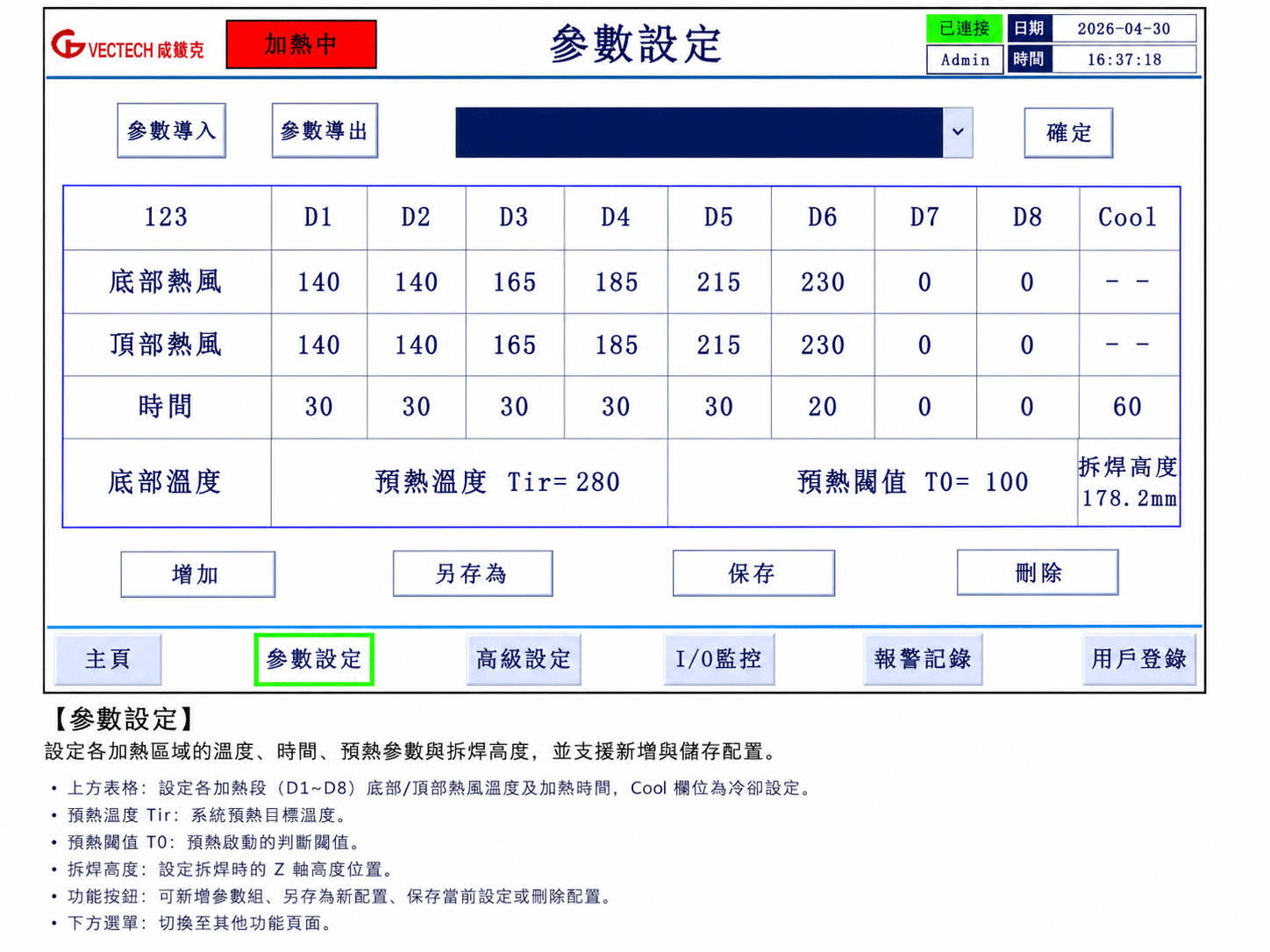
Task: Edit the Cool time value 60
Action: (1128, 407)
